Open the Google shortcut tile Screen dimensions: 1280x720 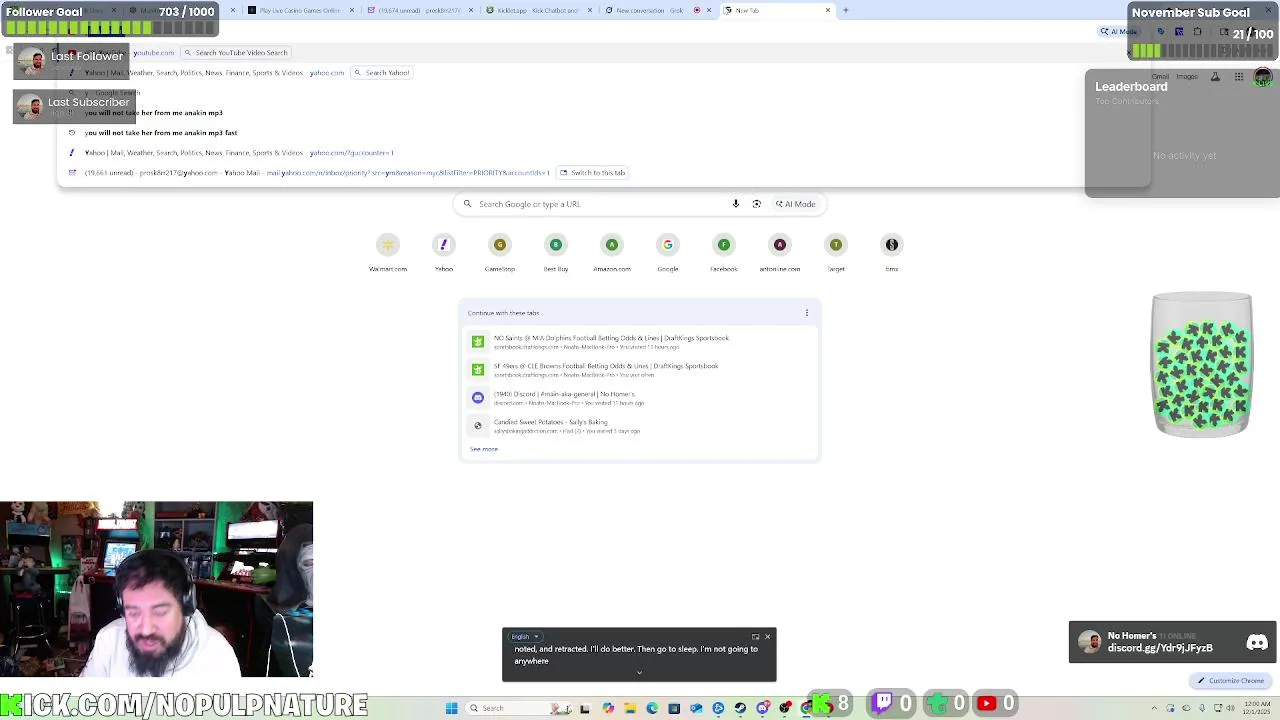coord(668,252)
